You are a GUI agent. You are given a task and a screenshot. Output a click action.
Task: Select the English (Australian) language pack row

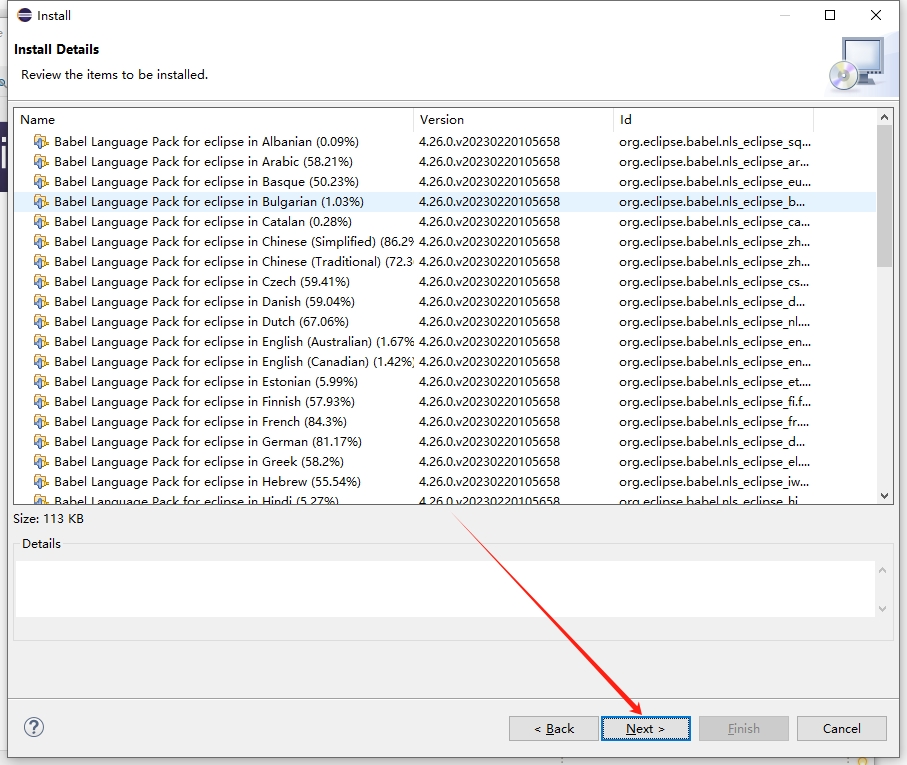tap(445, 342)
